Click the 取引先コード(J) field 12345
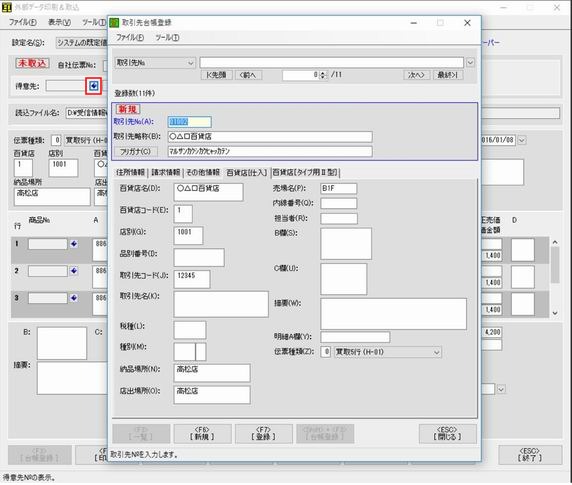This screenshot has width=572, height=485. pos(192,279)
